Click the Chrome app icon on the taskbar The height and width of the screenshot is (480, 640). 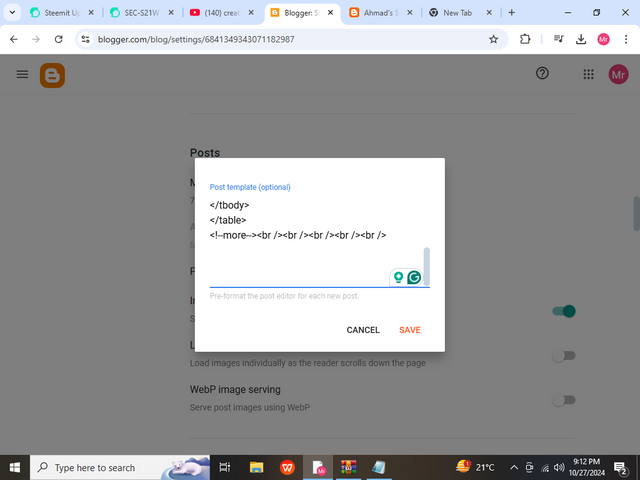318,467
